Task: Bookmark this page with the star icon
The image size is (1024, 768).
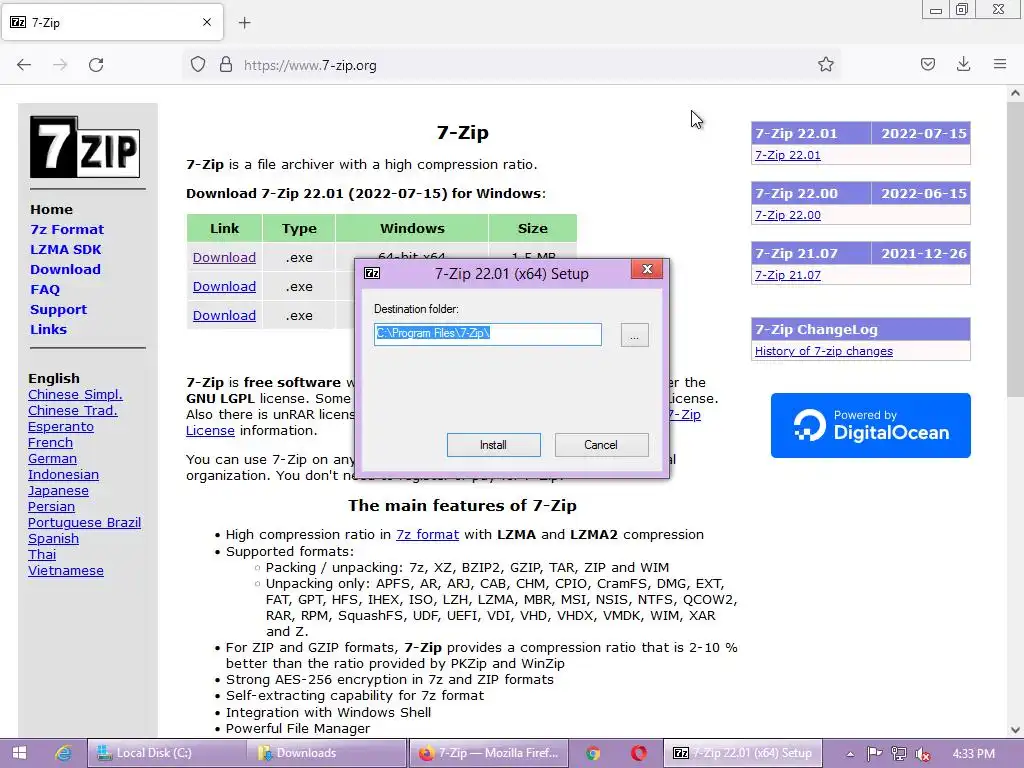Action: click(x=825, y=65)
